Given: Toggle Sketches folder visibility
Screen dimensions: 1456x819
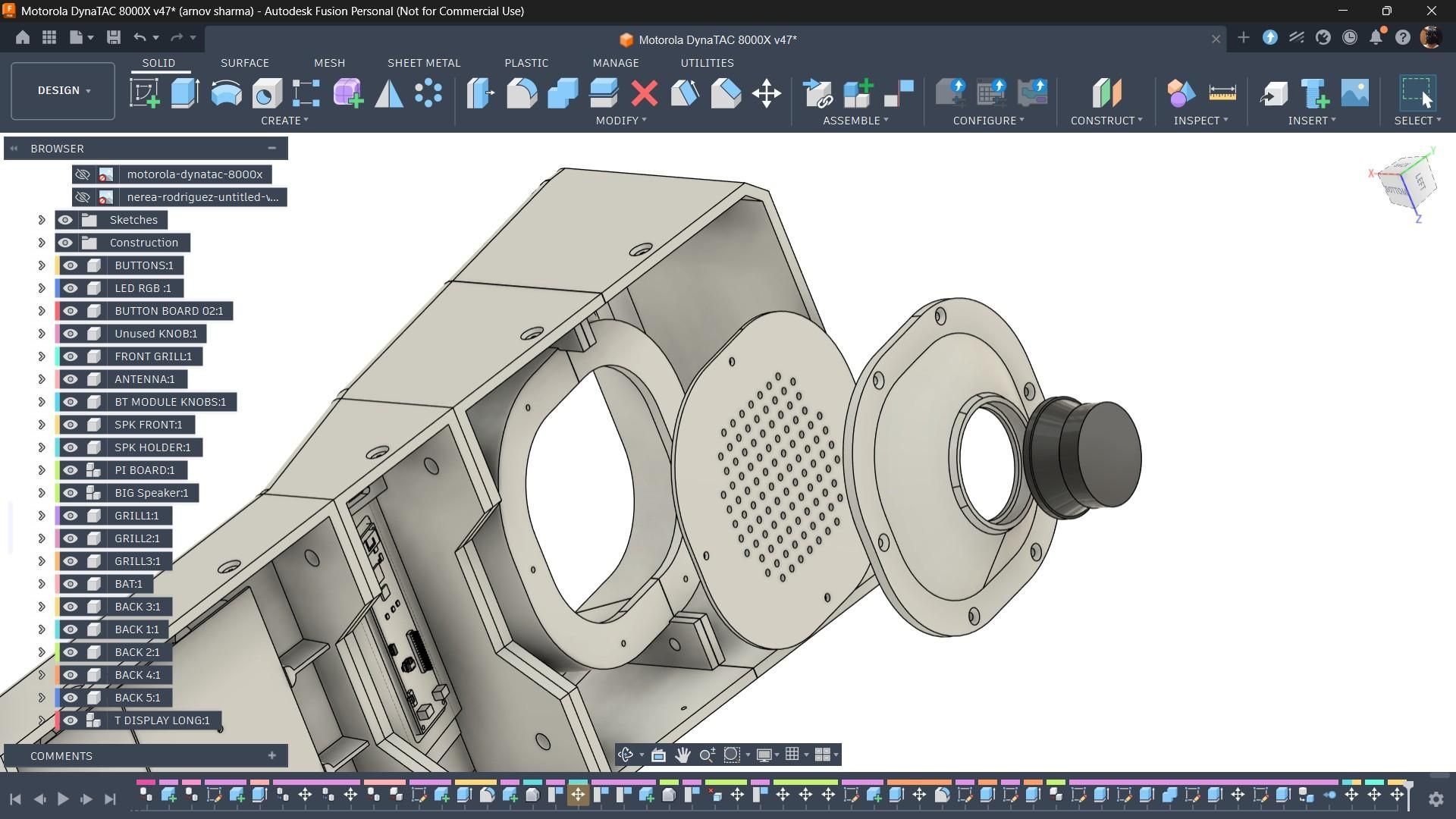Looking at the screenshot, I should tap(65, 220).
